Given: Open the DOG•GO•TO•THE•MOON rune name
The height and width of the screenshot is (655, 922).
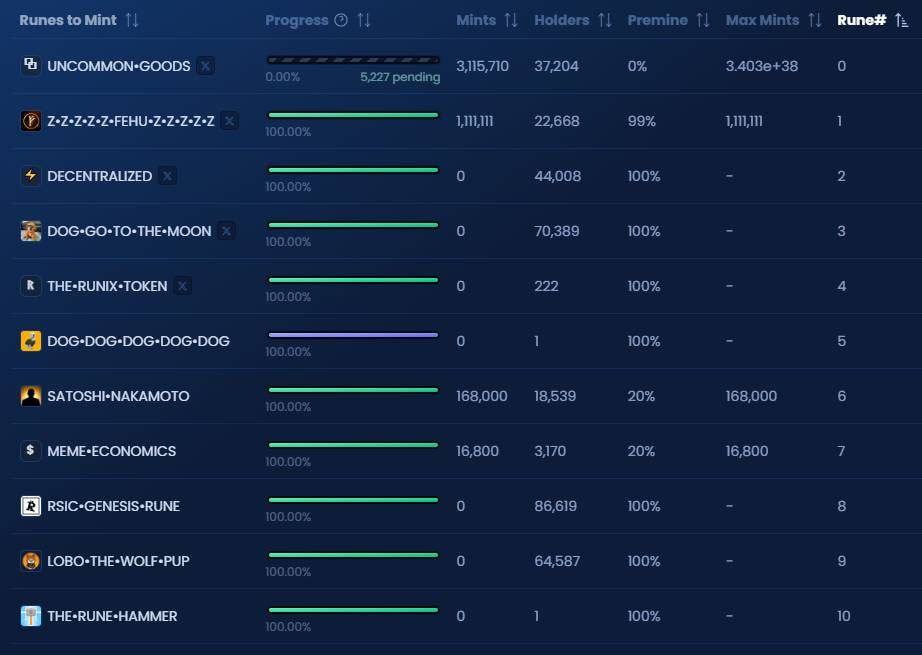Looking at the screenshot, I should 129,231.
